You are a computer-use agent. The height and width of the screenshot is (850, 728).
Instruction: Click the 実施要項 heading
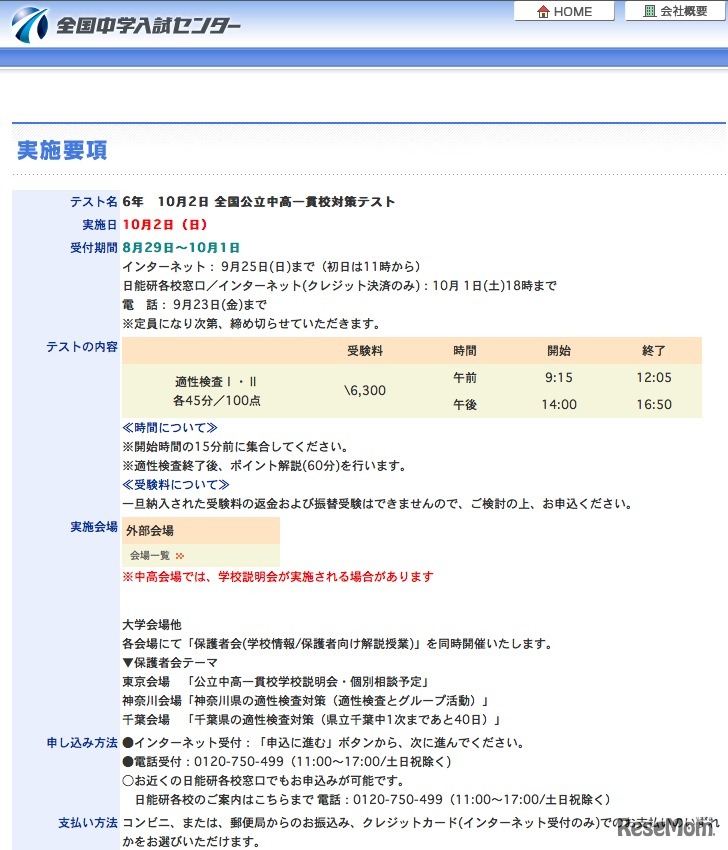(62, 150)
